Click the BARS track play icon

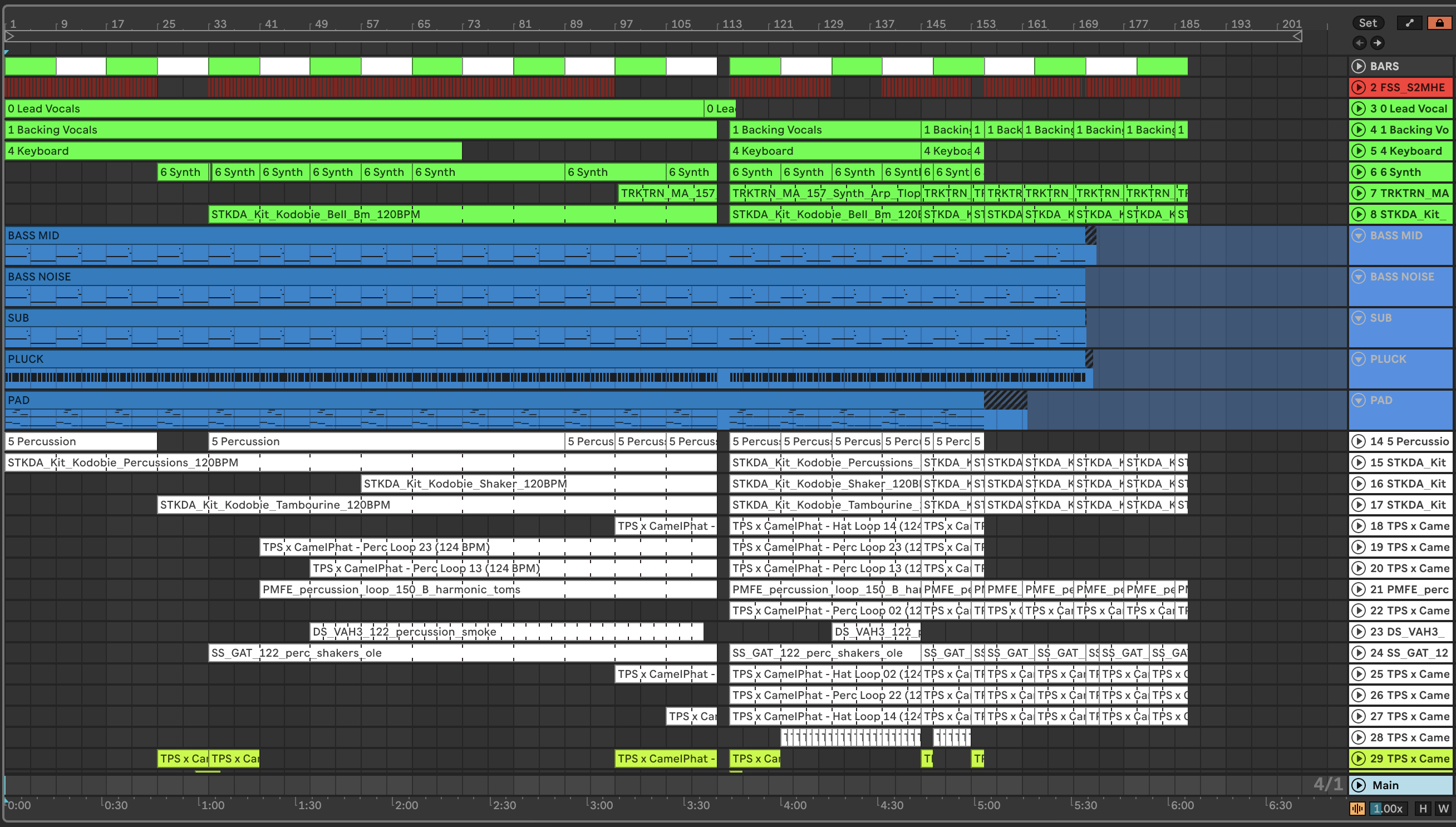coord(1359,66)
